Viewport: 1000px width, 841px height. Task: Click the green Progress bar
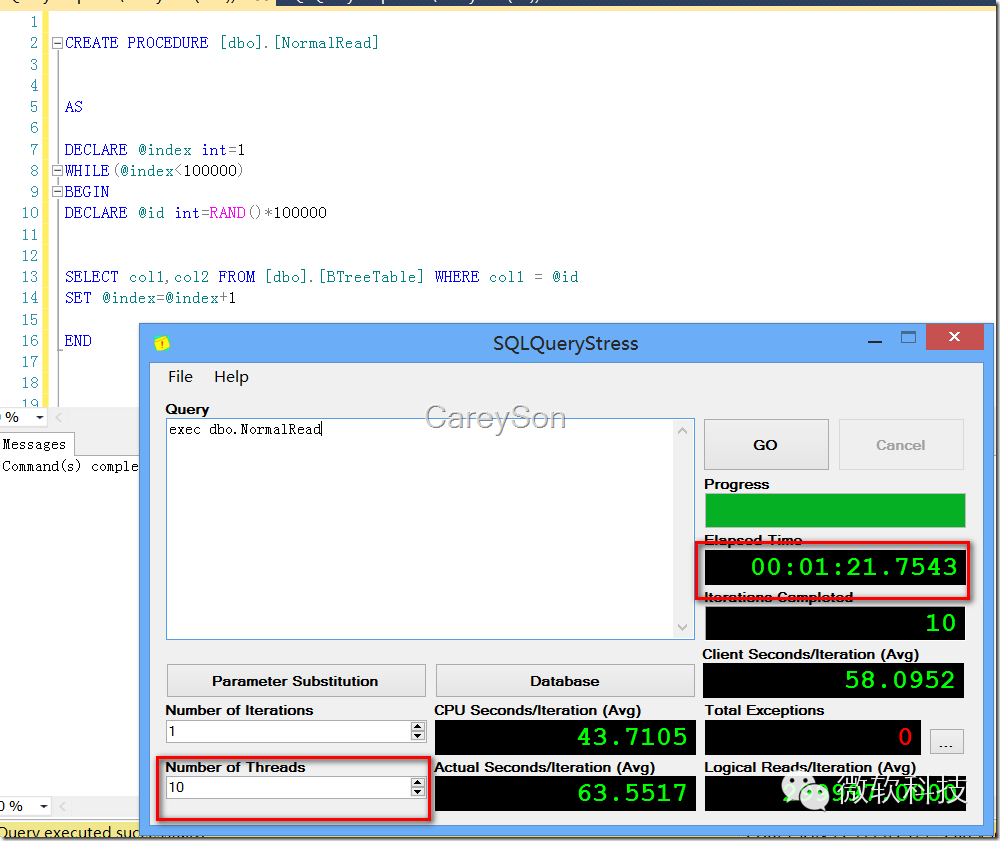(835, 510)
